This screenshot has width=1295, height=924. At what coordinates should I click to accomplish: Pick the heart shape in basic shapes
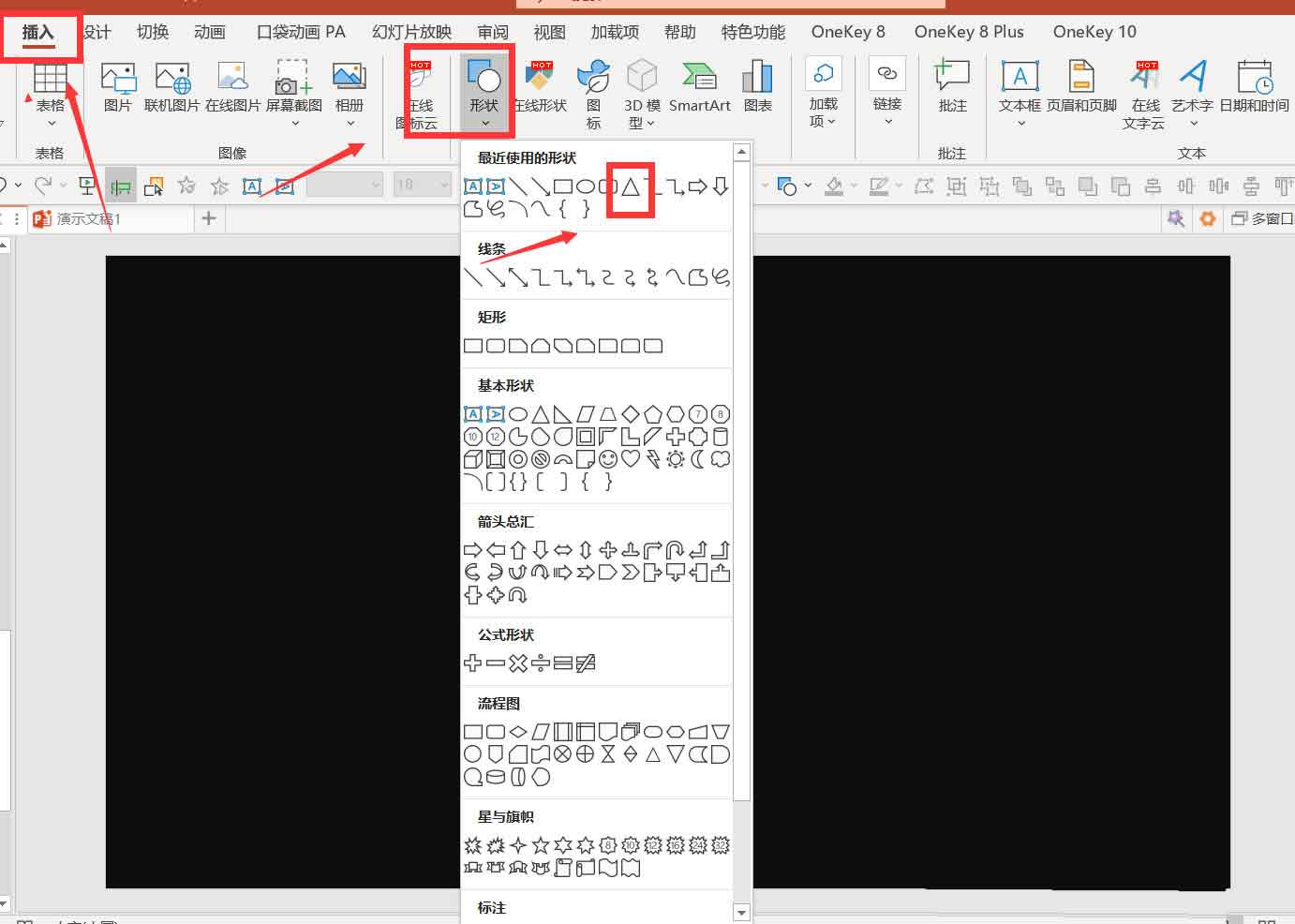click(x=631, y=459)
